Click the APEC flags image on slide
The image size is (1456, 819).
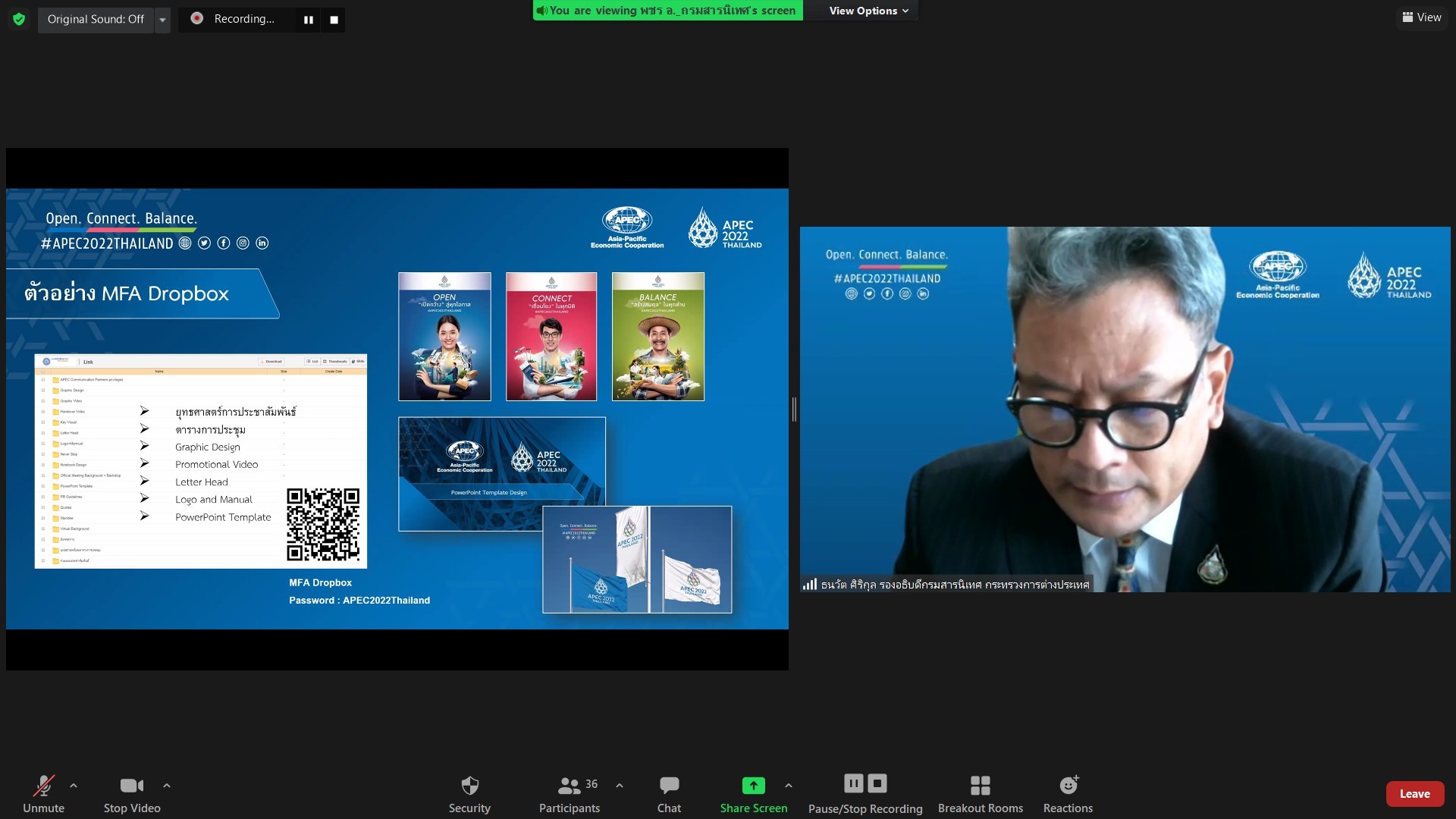point(637,559)
